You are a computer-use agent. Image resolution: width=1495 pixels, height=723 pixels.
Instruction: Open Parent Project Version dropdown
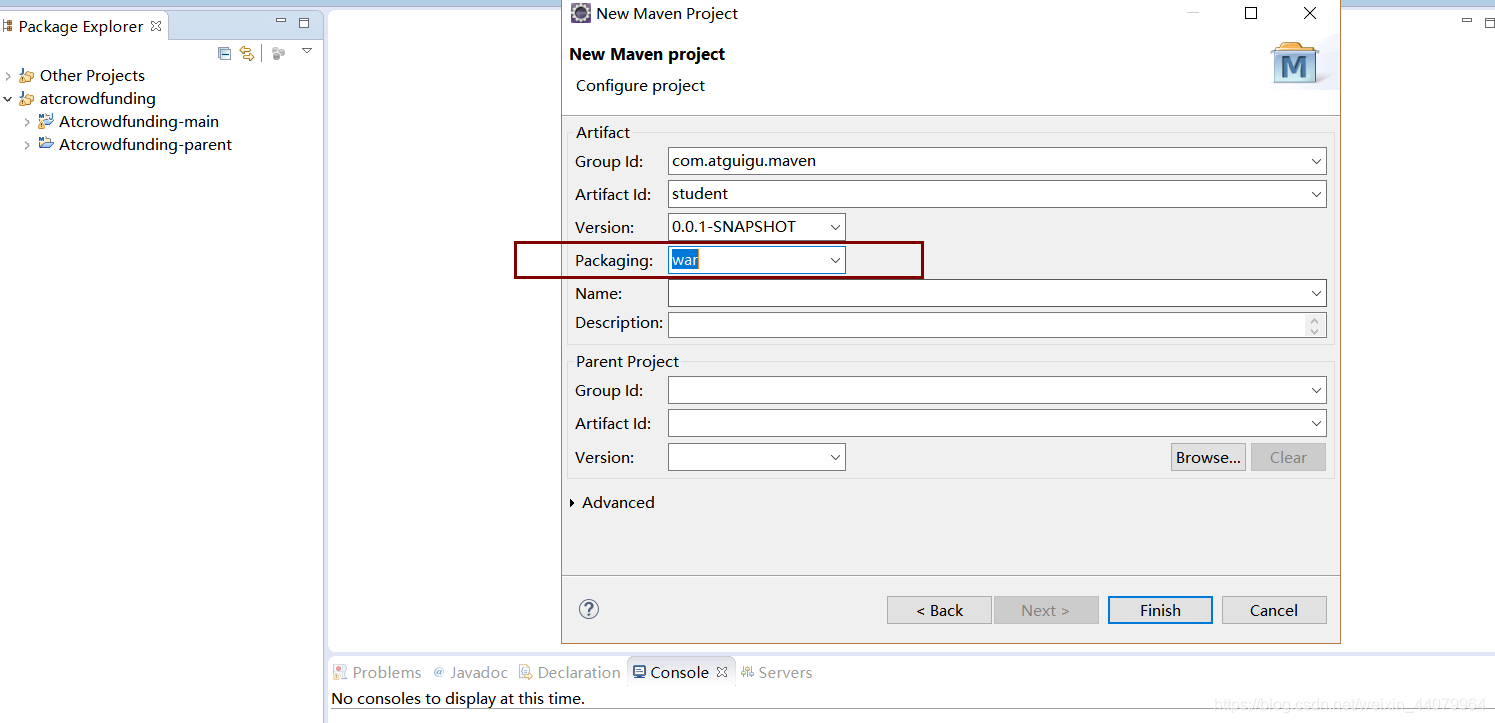coord(835,457)
